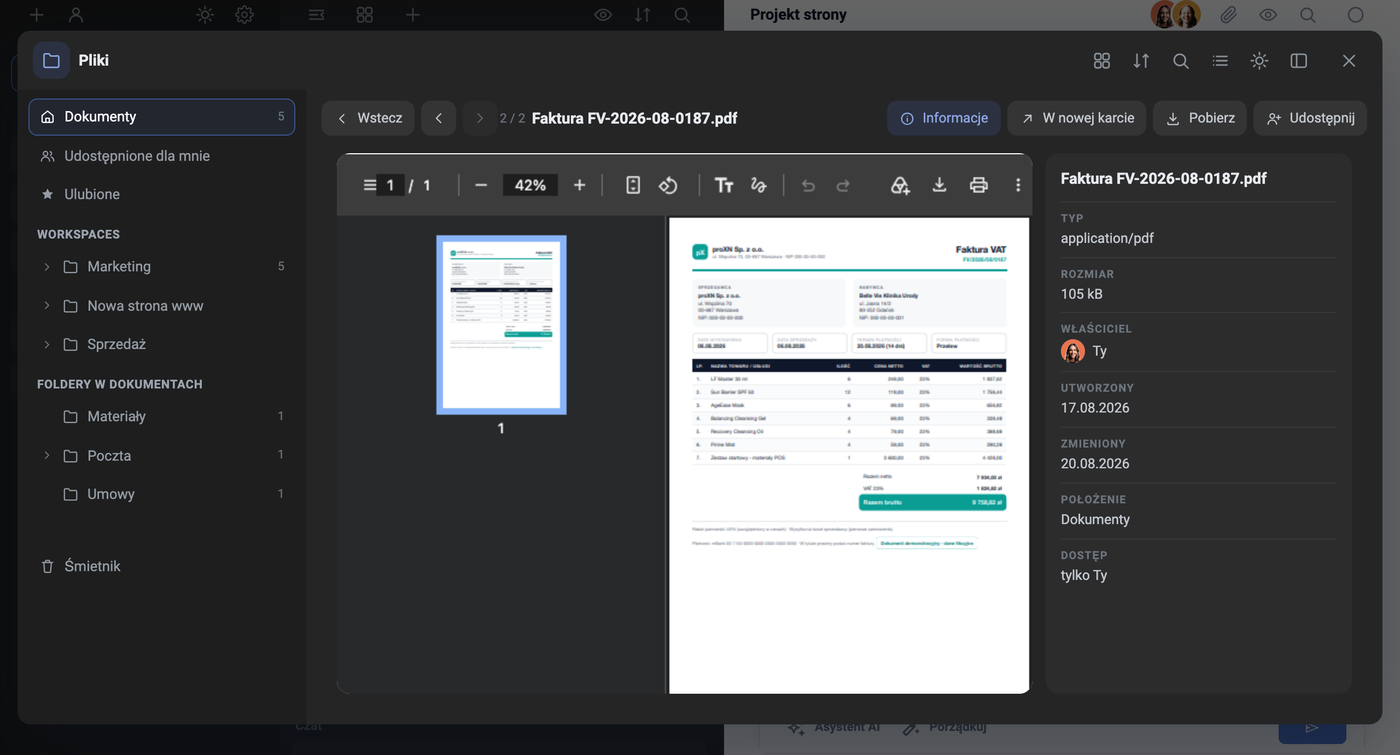Zoom out the PDF with minus icon
The image size is (1400, 755).
[481, 185]
